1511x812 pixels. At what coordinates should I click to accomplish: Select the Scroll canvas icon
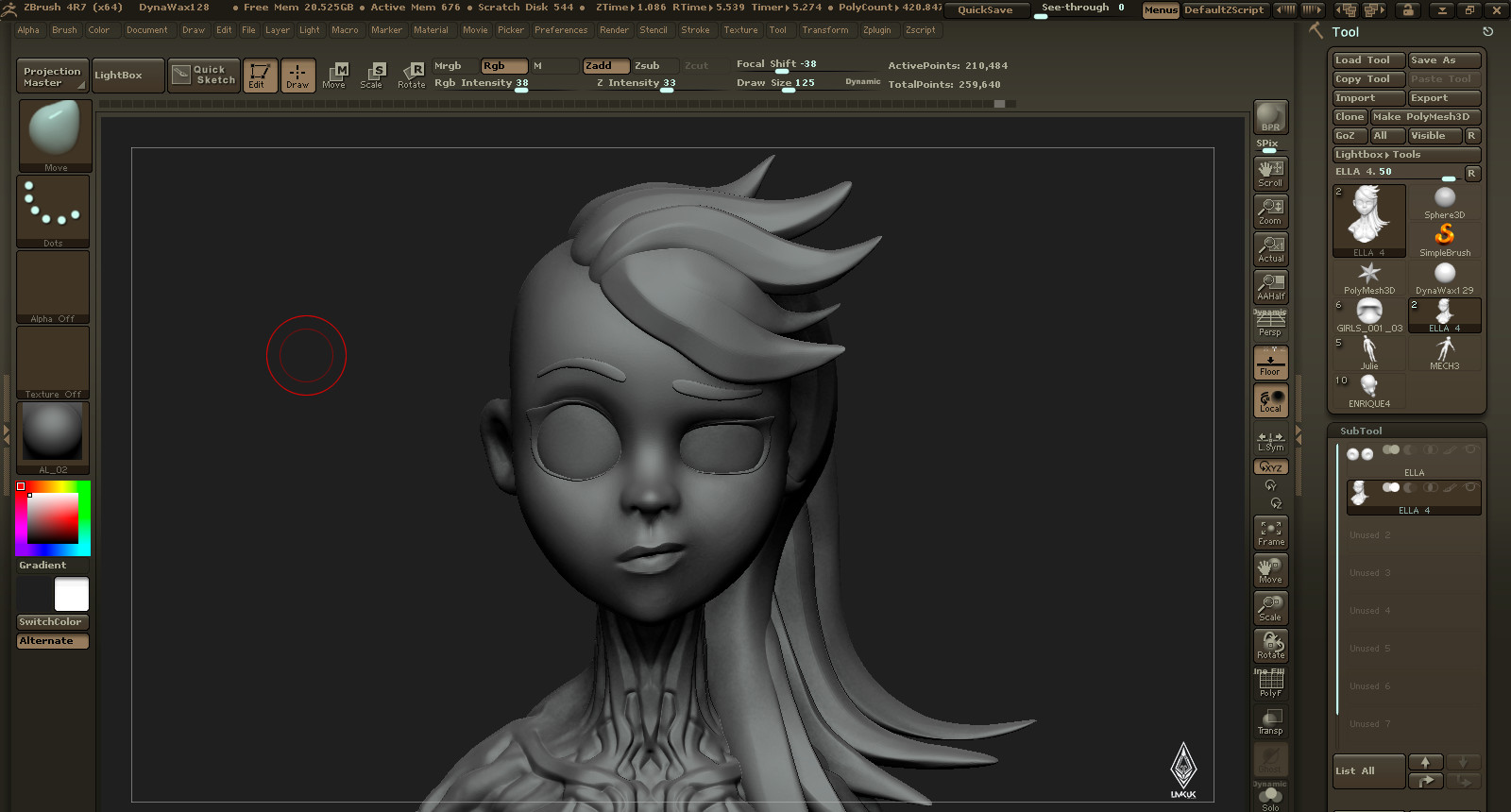click(1270, 174)
